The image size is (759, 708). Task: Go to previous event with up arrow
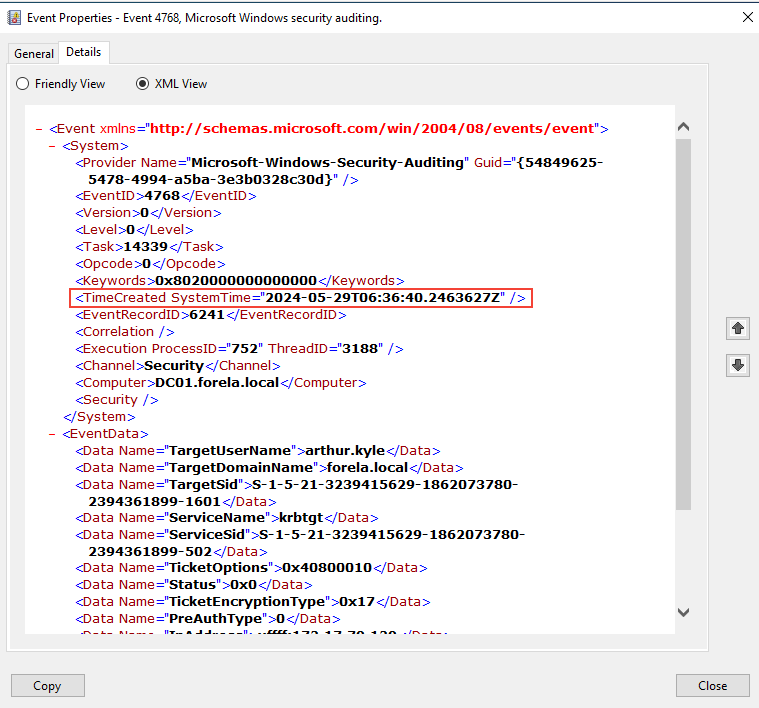pyautogui.click(x=738, y=329)
